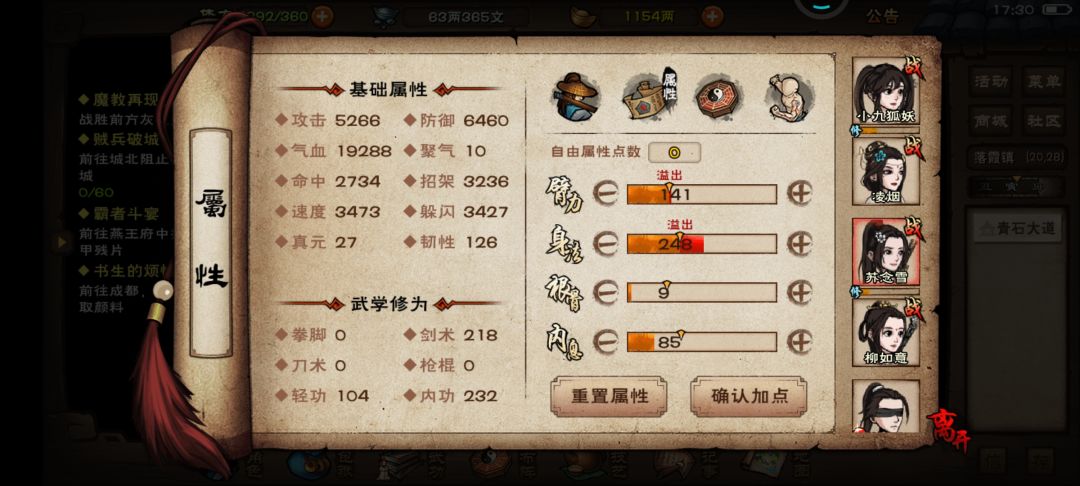This screenshot has height=486, width=1080.
Task: Click the 确认加点 button
Action: point(749,397)
